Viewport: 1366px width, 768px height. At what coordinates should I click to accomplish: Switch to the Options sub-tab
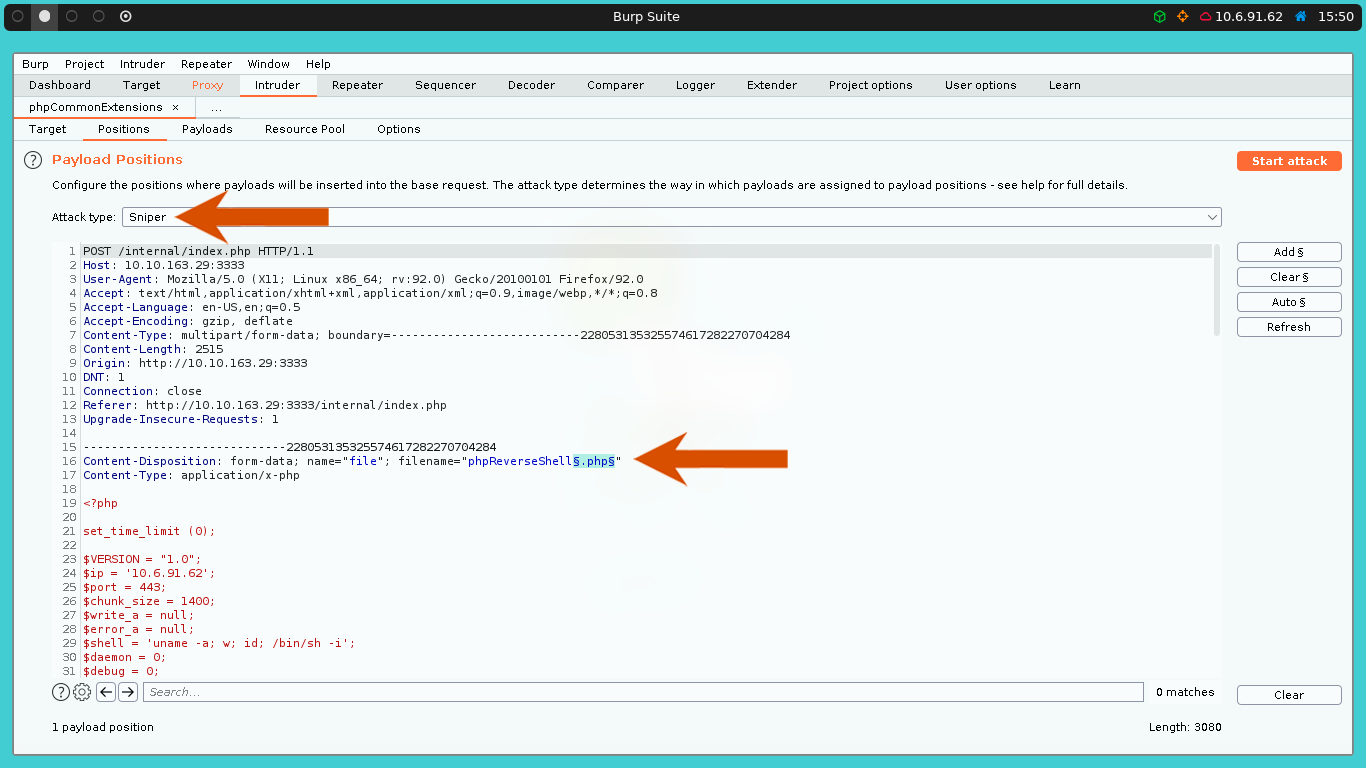pyautogui.click(x=398, y=129)
